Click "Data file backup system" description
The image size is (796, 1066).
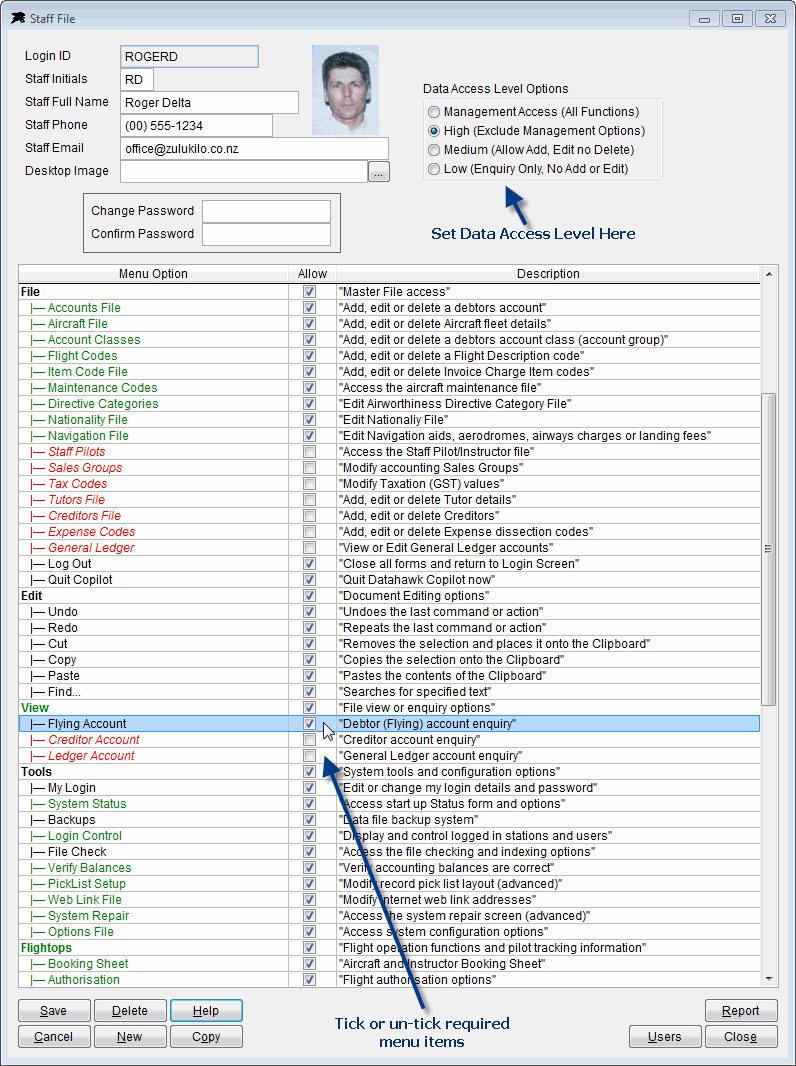409,819
